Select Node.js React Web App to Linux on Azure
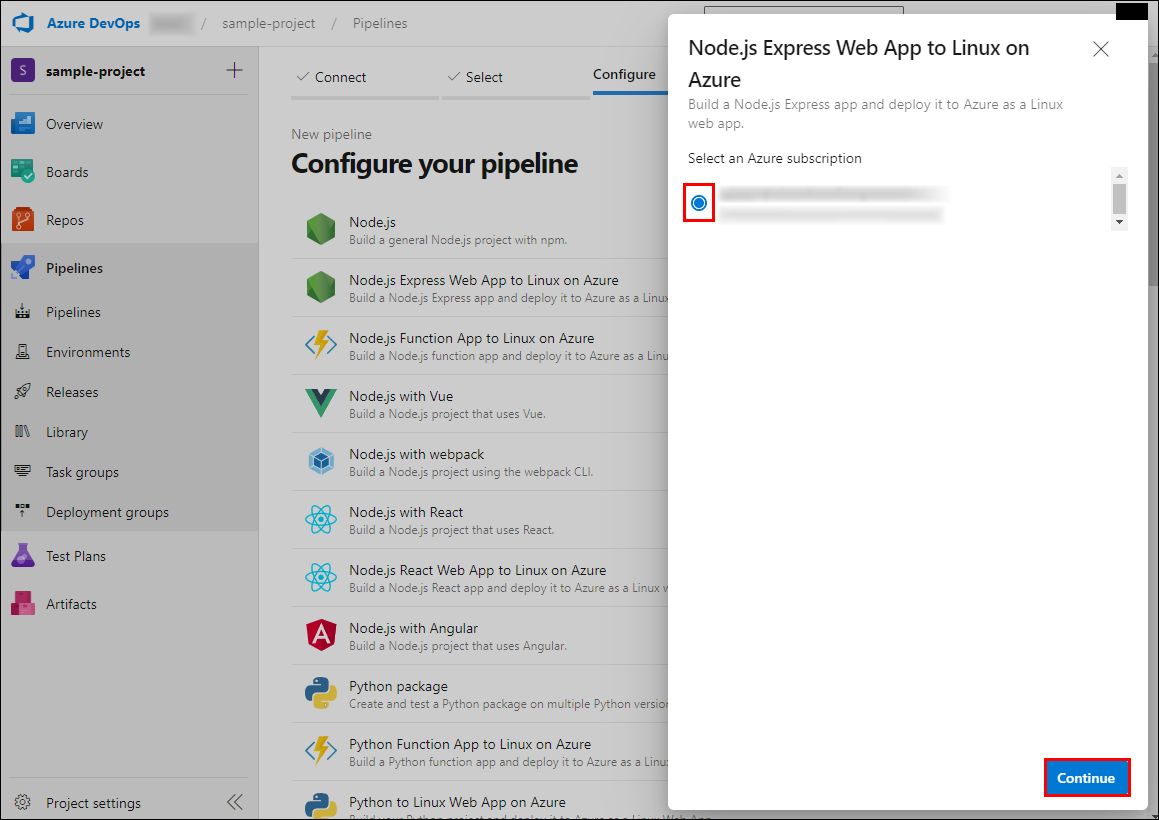This screenshot has height=820, width=1159. tap(477, 570)
